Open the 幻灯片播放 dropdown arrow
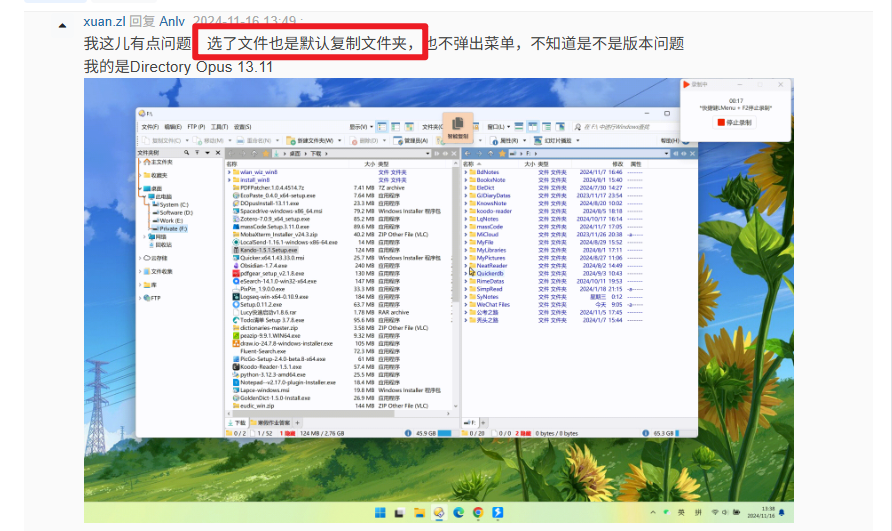 point(578,141)
